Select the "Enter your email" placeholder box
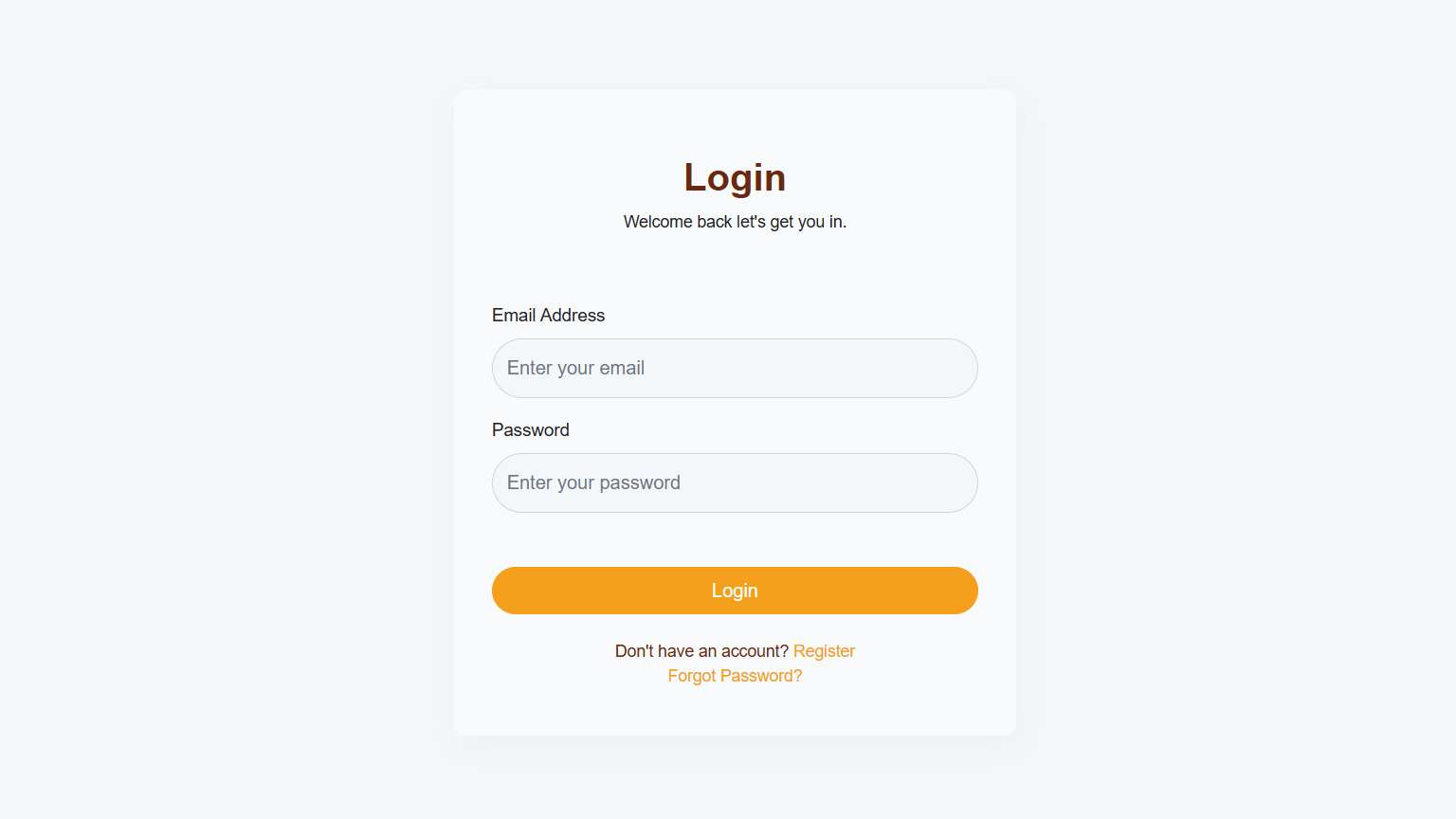 (x=735, y=368)
